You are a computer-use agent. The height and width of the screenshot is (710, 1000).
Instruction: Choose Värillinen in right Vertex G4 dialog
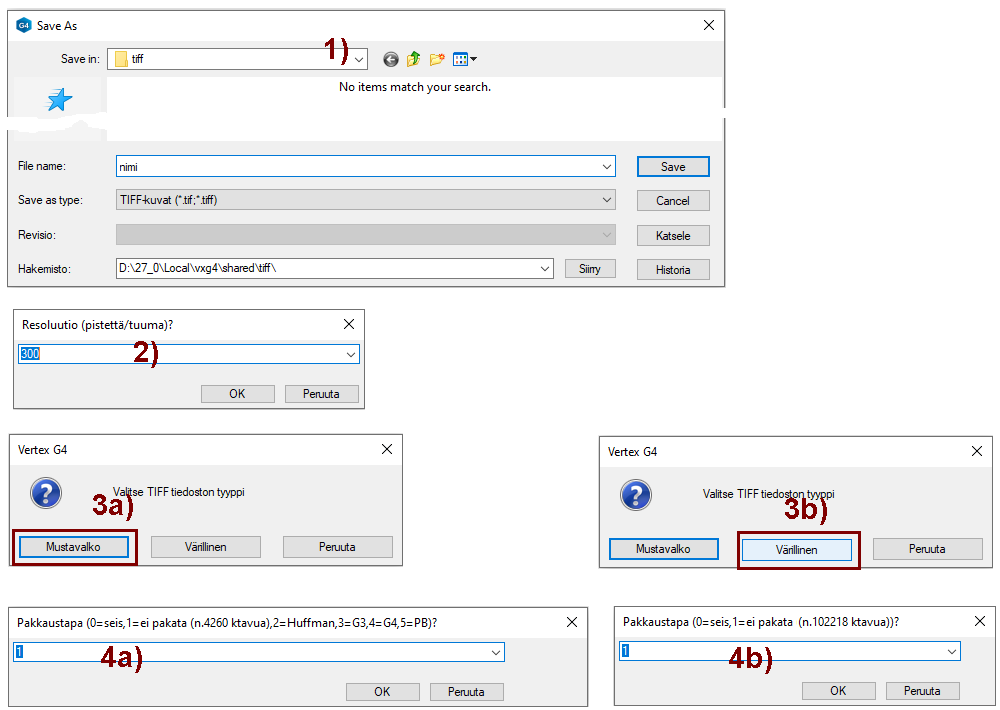[x=797, y=549]
